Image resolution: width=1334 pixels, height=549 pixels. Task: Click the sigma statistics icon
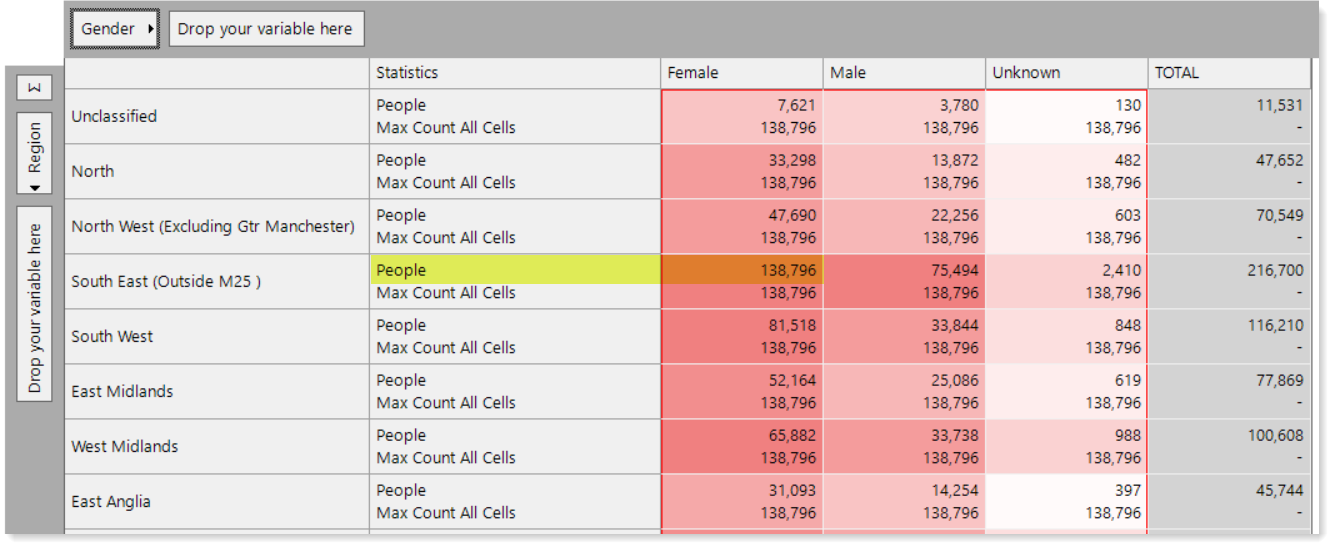click(x=35, y=88)
